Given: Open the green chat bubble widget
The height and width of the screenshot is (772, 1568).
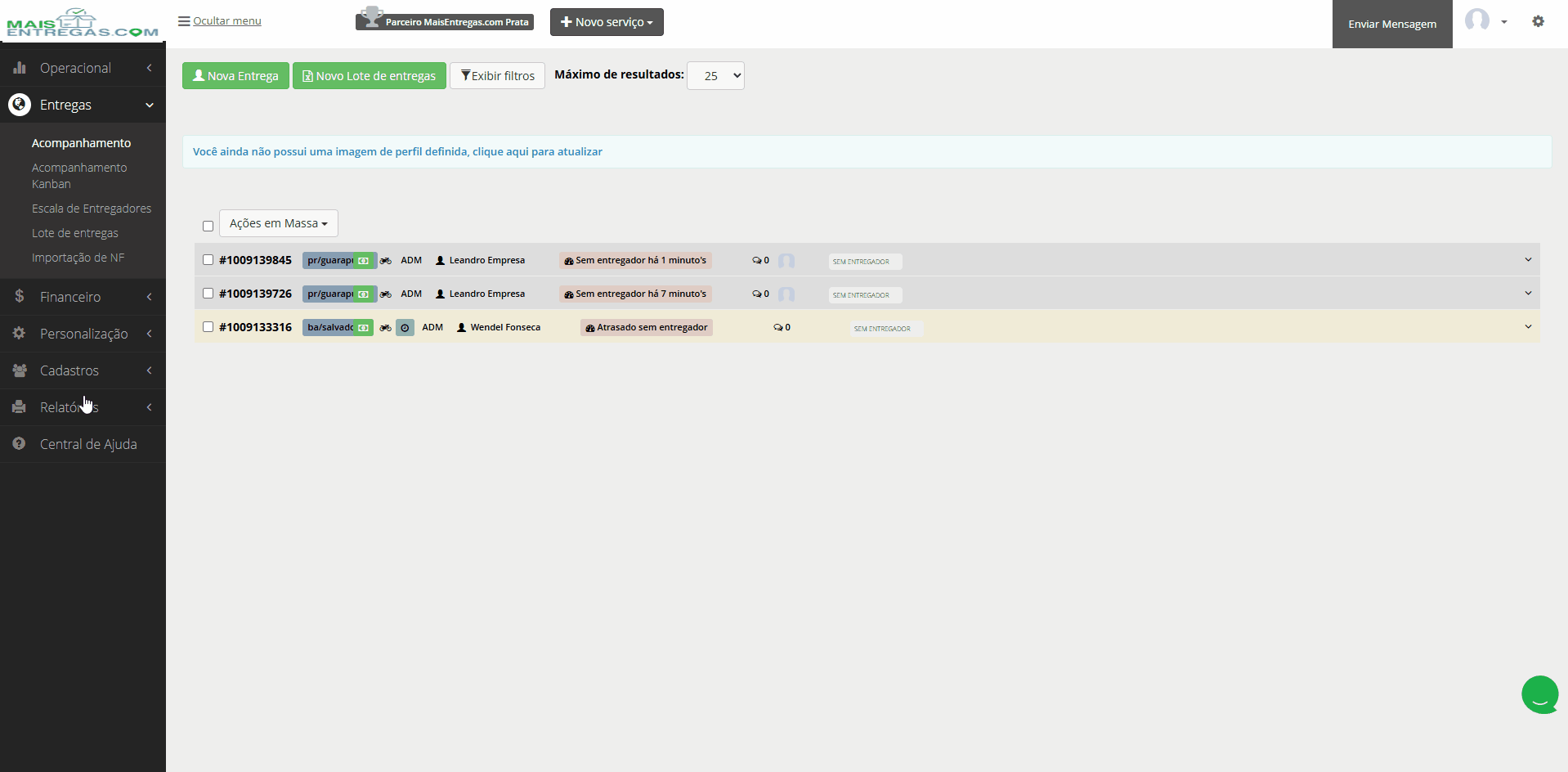Looking at the screenshot, I should point(1539,694).
